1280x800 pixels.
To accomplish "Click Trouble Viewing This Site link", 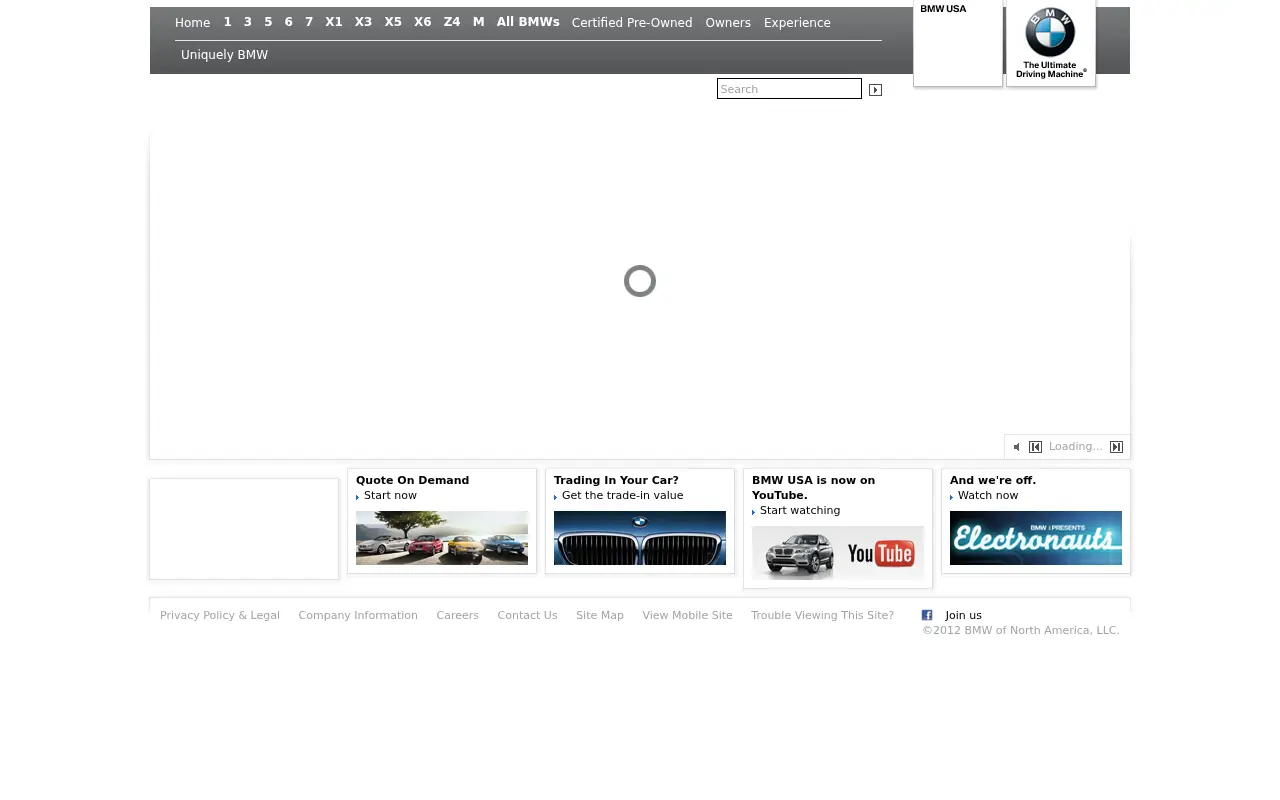I will point(822,616).
